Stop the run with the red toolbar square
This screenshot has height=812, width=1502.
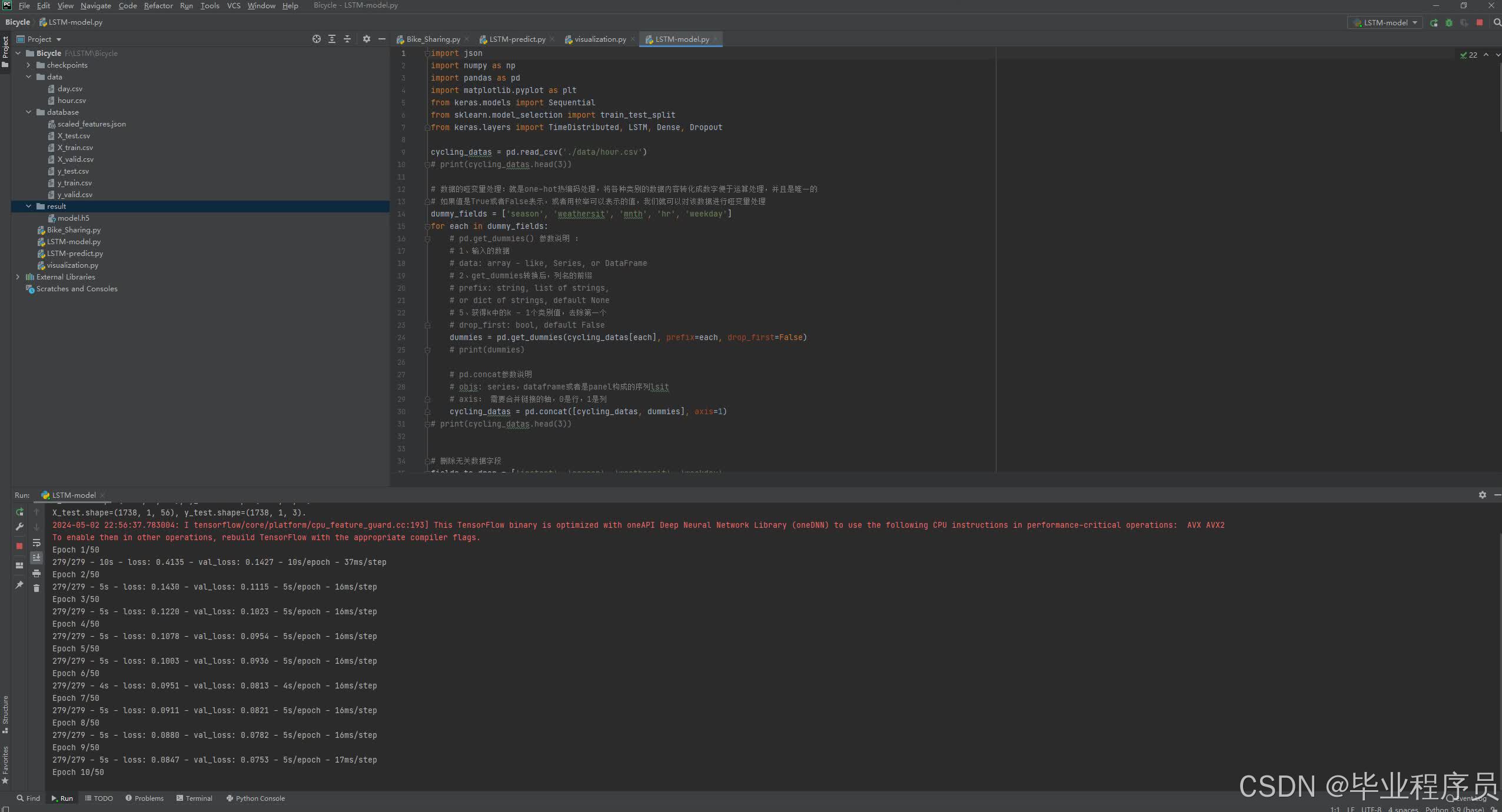(x=1480, y=23)
